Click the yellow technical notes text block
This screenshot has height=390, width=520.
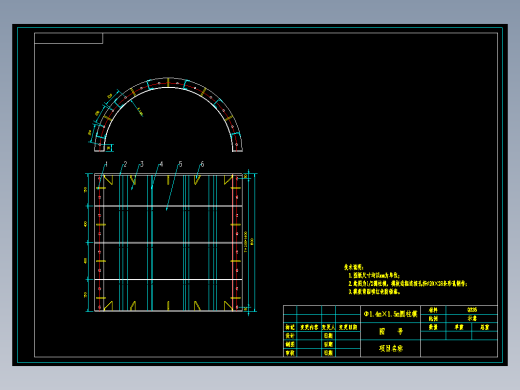coord(406,279)
